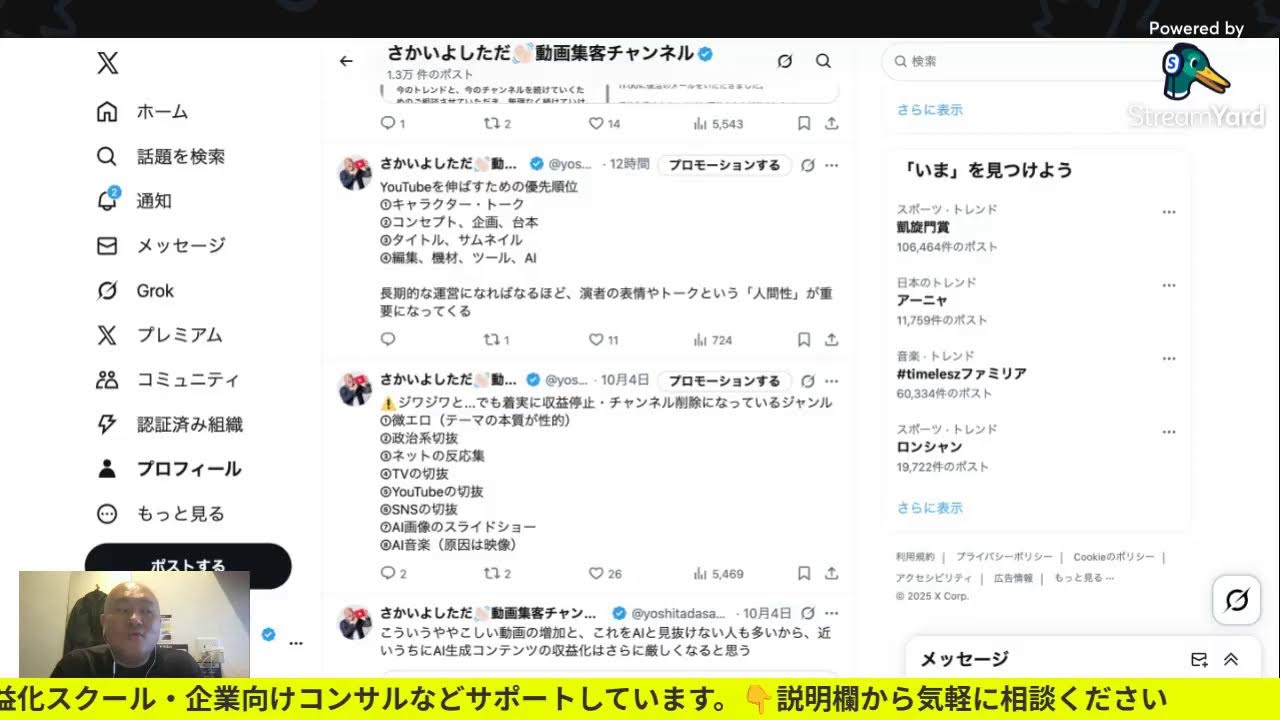Go back using the arrow in profile header
The image size is (1280, 720).
[346, 61]
